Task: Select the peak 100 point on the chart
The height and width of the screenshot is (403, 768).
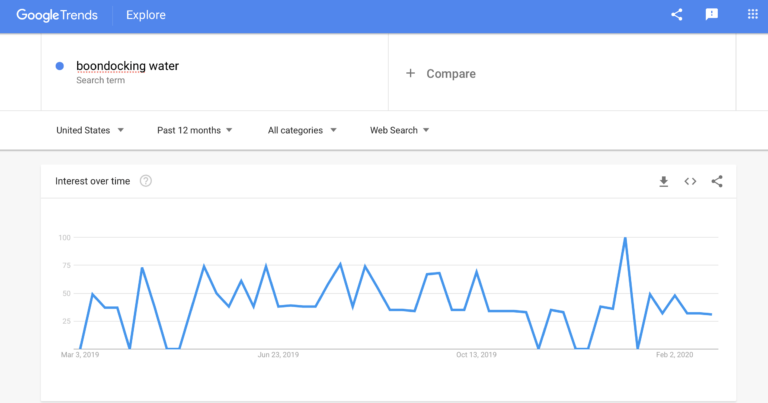Action: [625, 238]
